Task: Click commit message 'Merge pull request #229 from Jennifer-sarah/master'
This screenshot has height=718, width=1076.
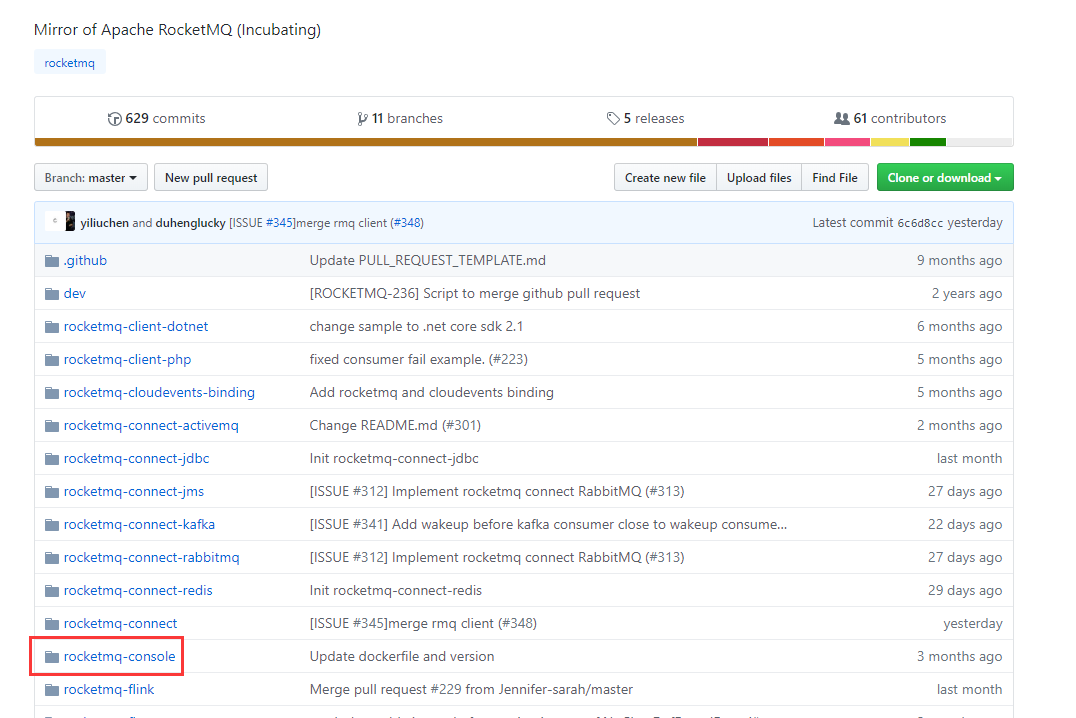Action: tap(471, 690)
